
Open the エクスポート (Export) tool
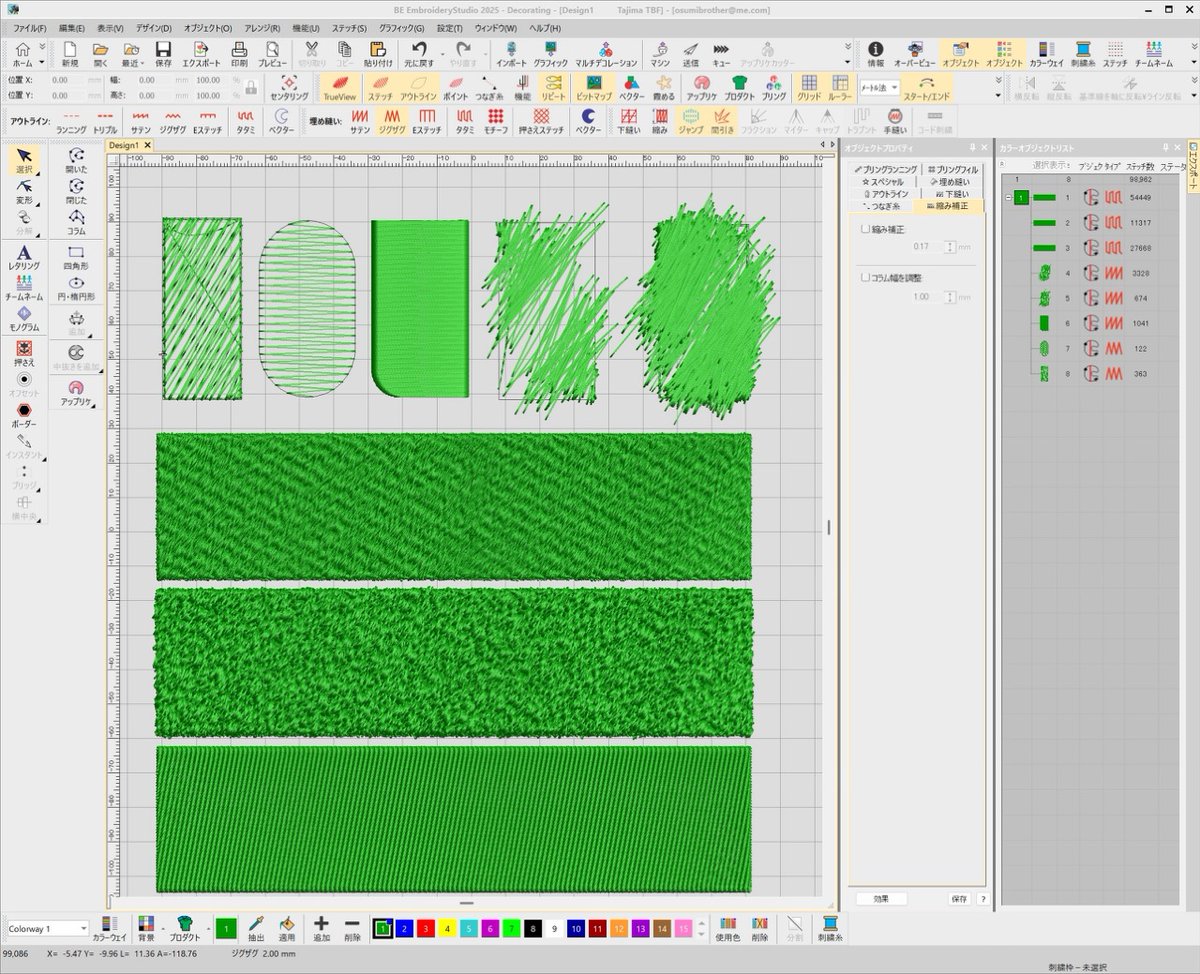[200, 54]
